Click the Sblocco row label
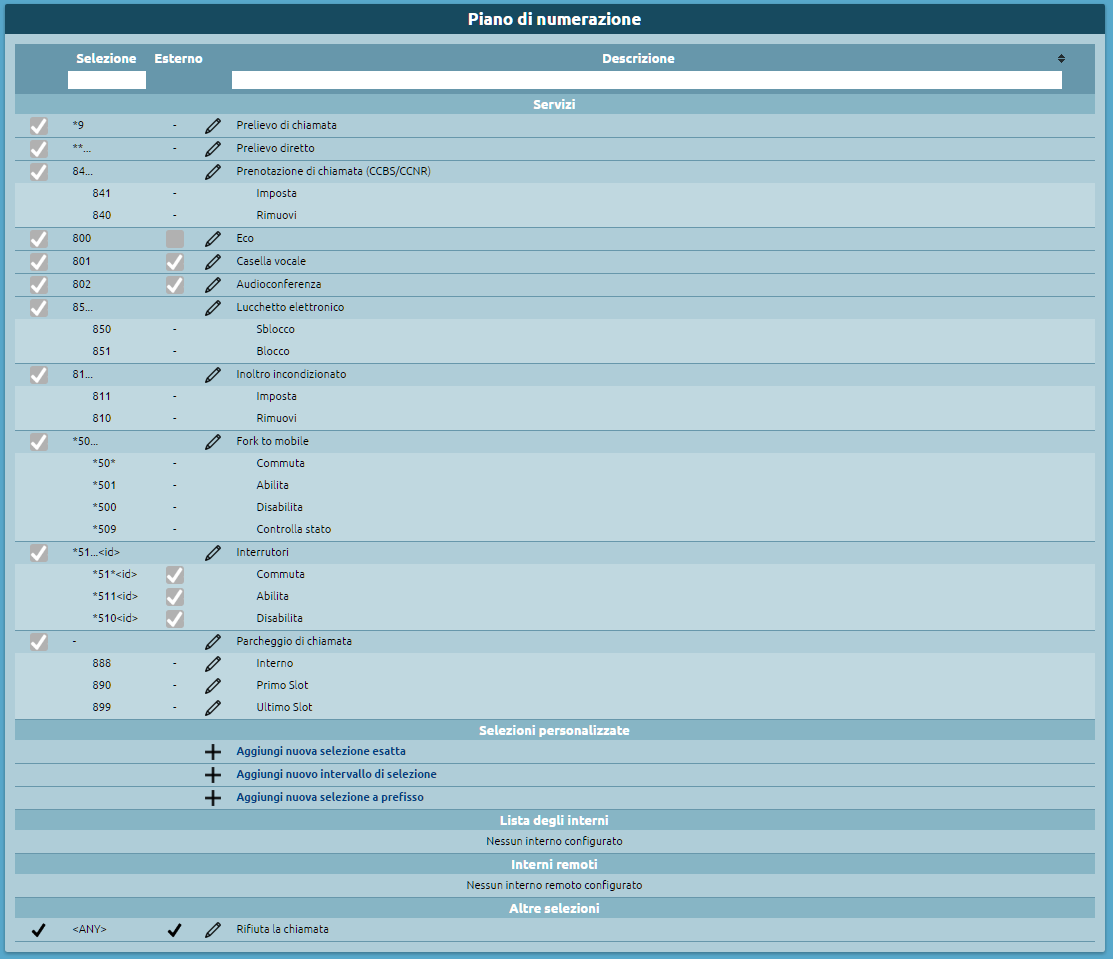The image size is (1113, 959). 275,329
